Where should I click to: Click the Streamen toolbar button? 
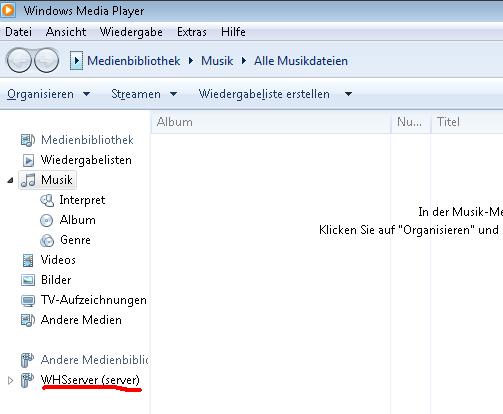point(136,94)
